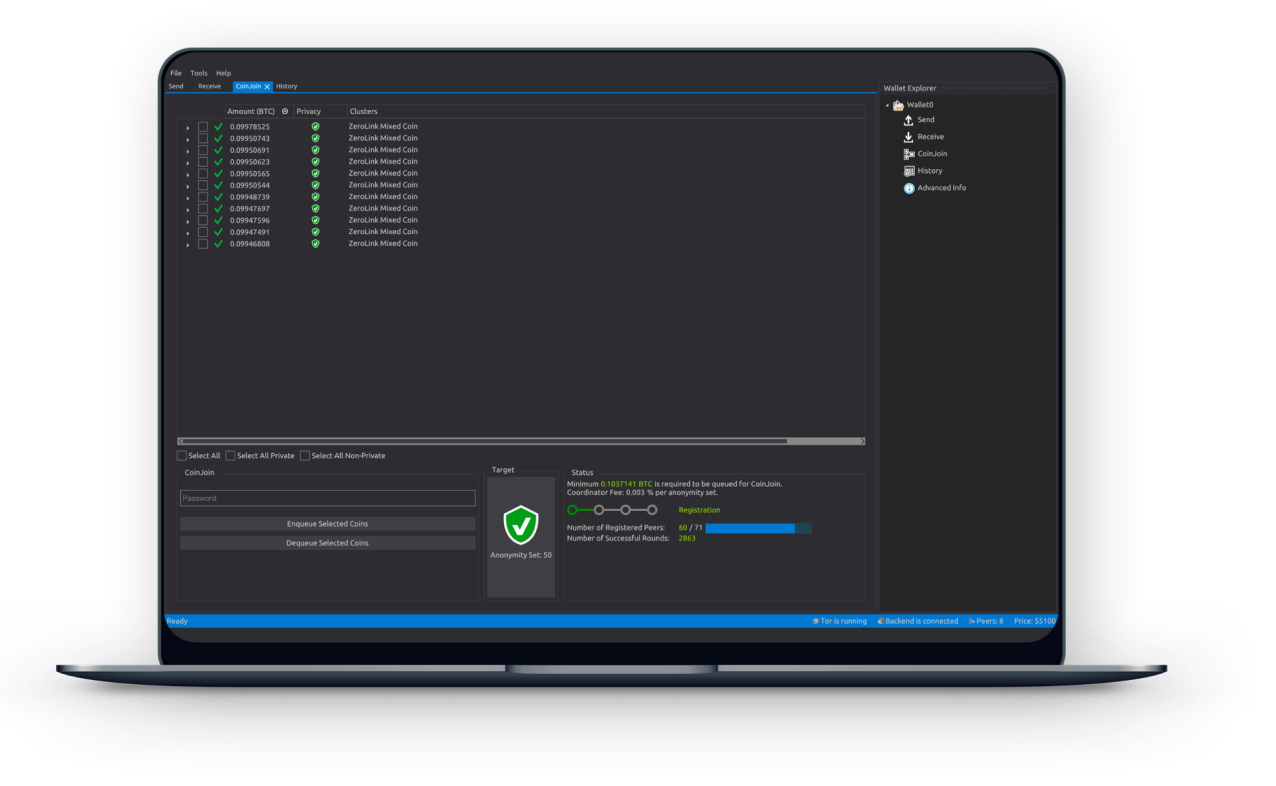Click the Receive icon in Wallet Explorer

coord(909,137)
